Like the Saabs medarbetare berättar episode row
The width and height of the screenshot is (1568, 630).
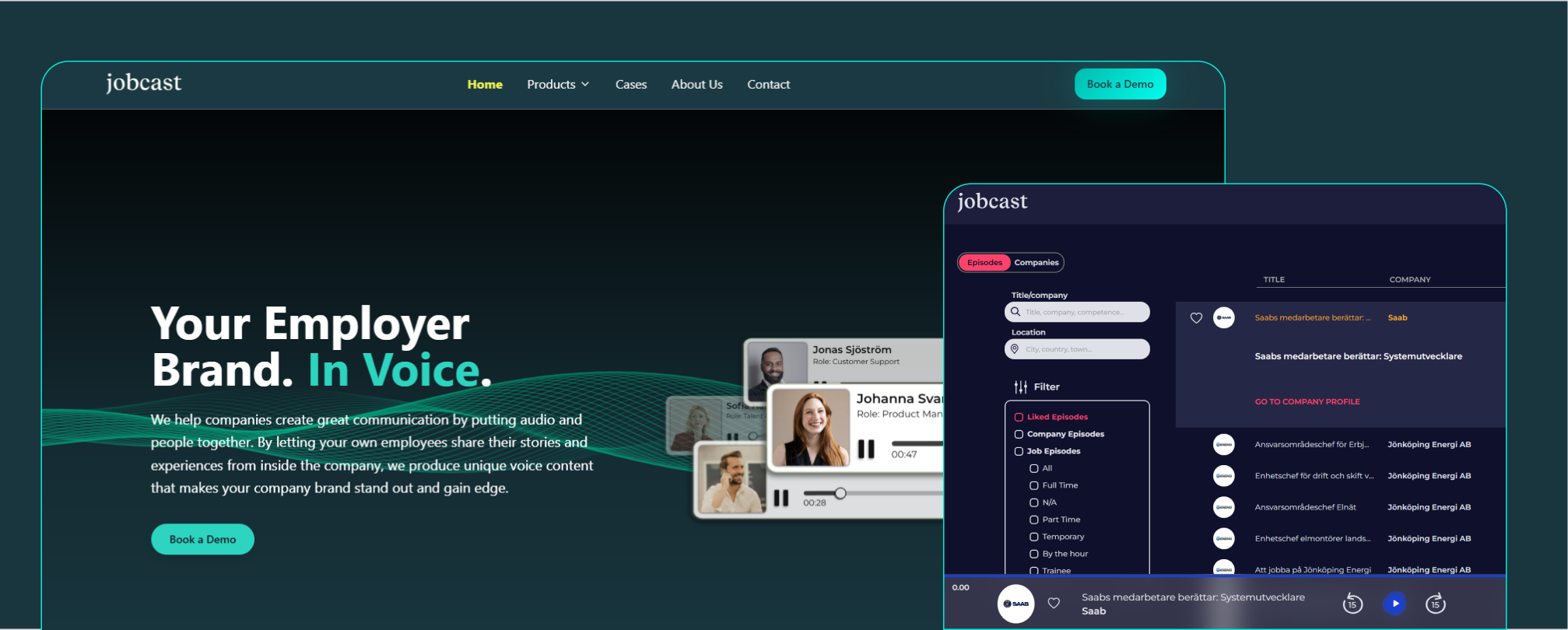(x=1197, y=317)
